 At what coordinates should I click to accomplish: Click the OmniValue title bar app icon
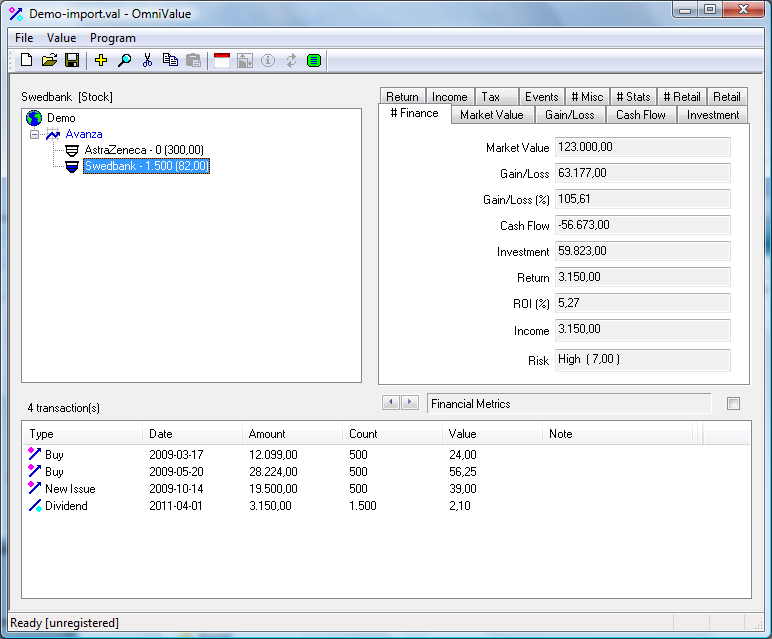click(x=16, y=14)
